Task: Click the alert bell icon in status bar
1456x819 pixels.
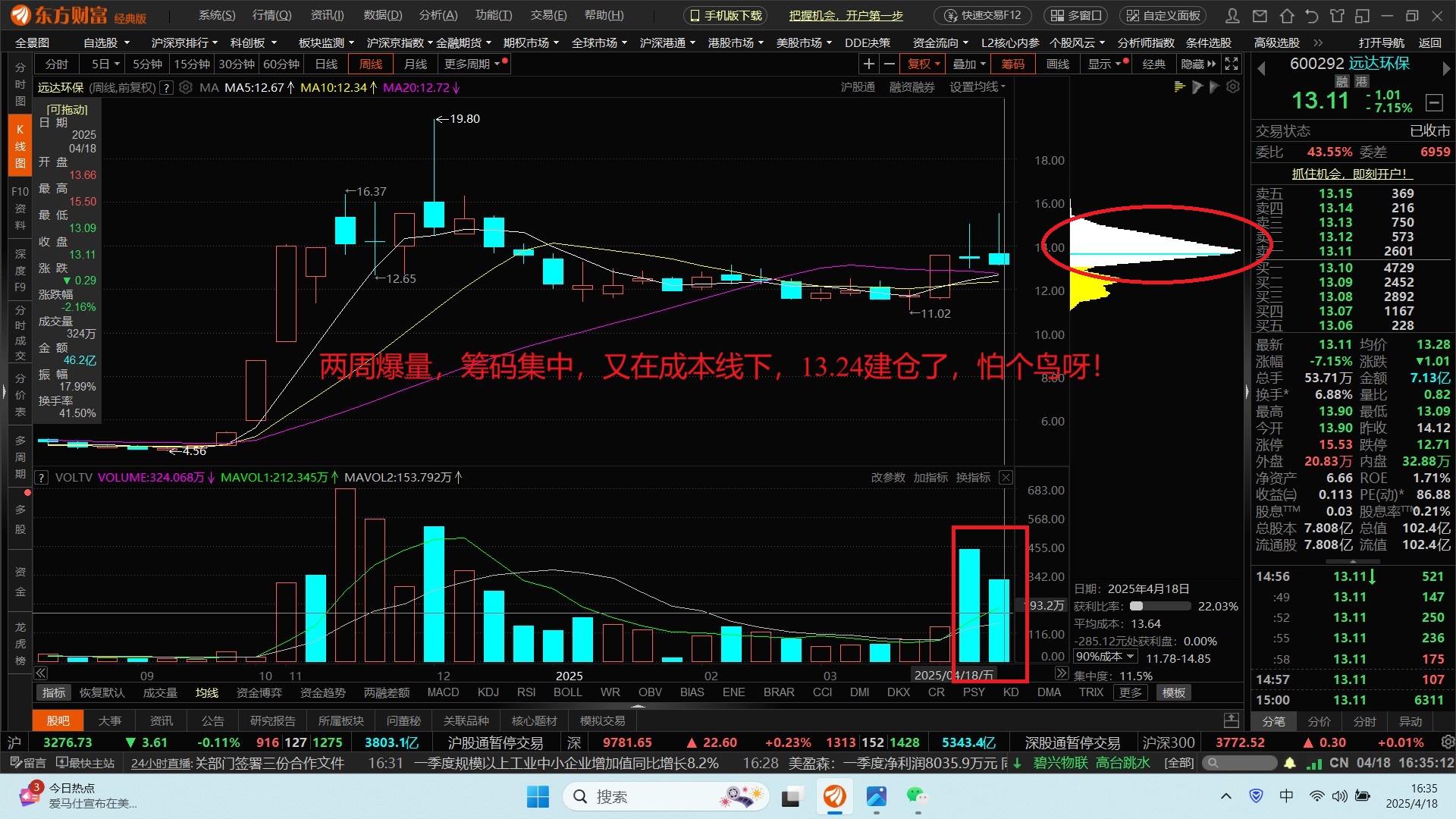Action: (x=1290, y=763)
